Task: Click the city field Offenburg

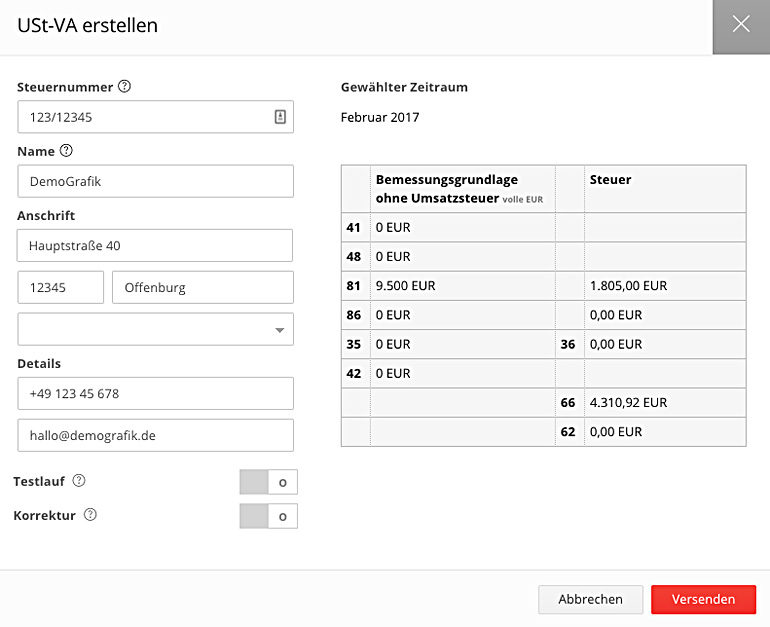Action: [x=203, y=287]
